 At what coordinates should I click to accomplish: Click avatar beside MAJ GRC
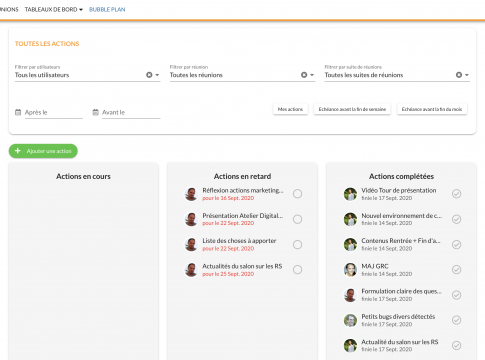(350, 270)
